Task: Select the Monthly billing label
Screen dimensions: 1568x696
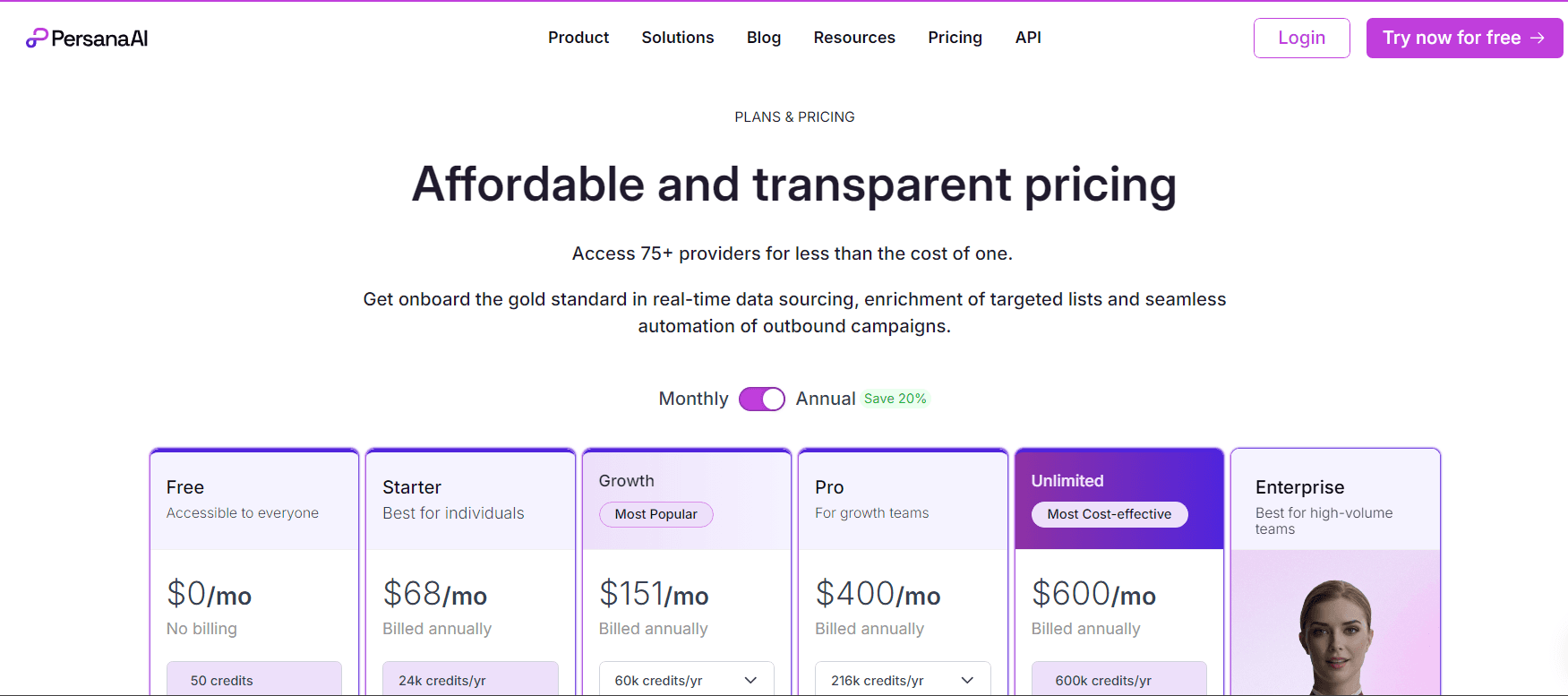Action: coord(693,399)
